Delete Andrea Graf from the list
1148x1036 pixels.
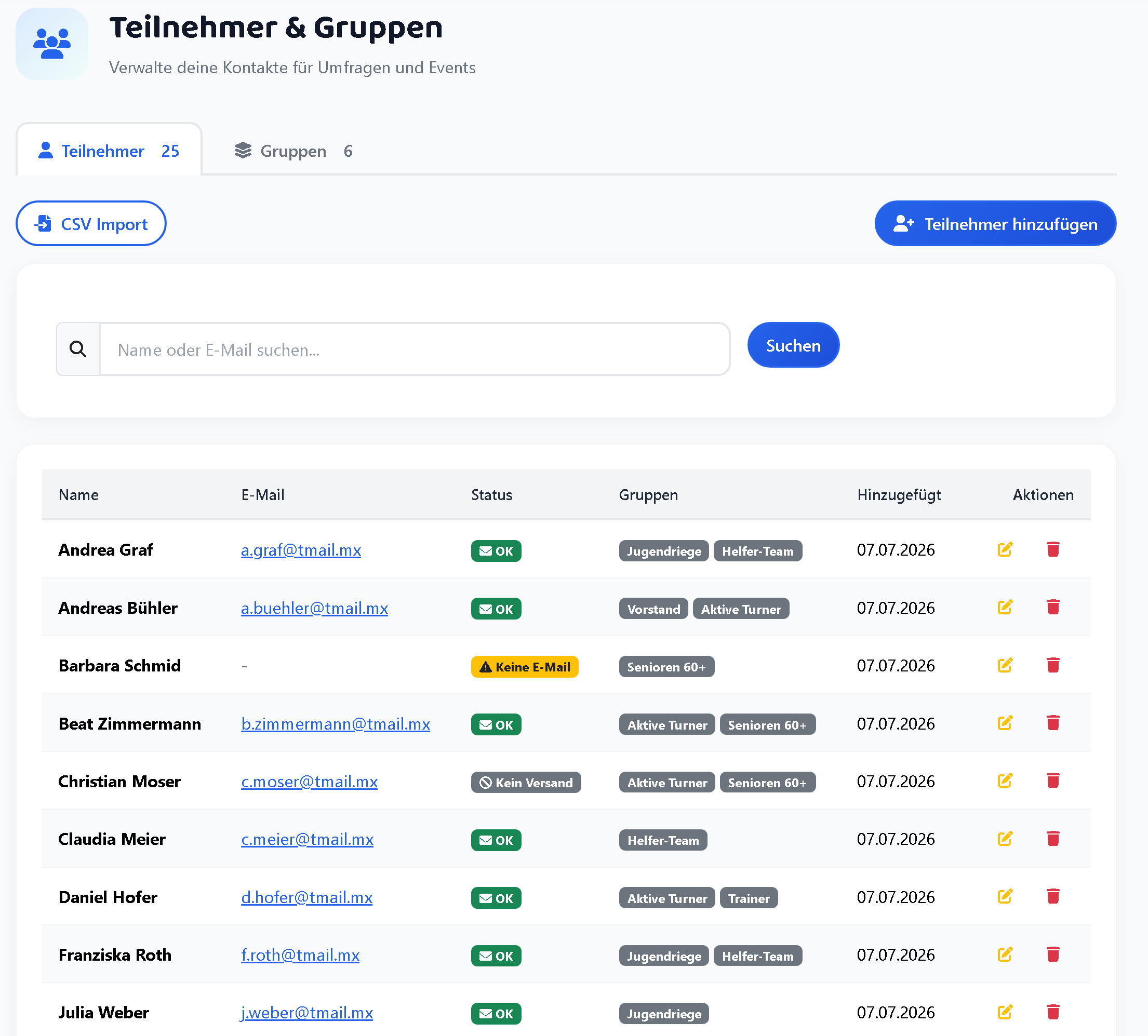(1053, 549)
